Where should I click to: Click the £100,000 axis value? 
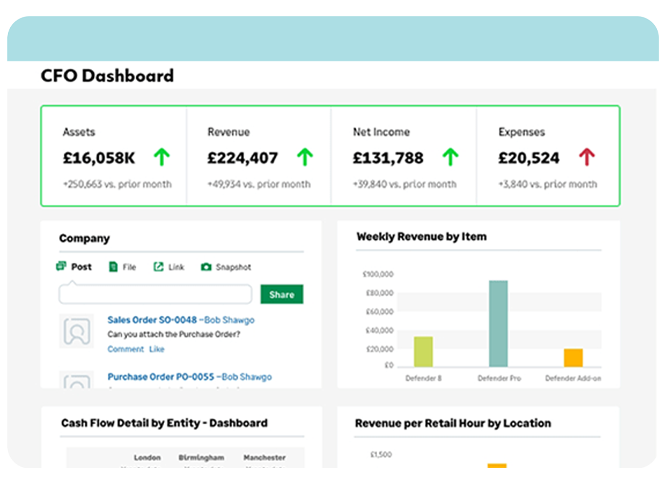pyautogui.click(x=378, y=274)
